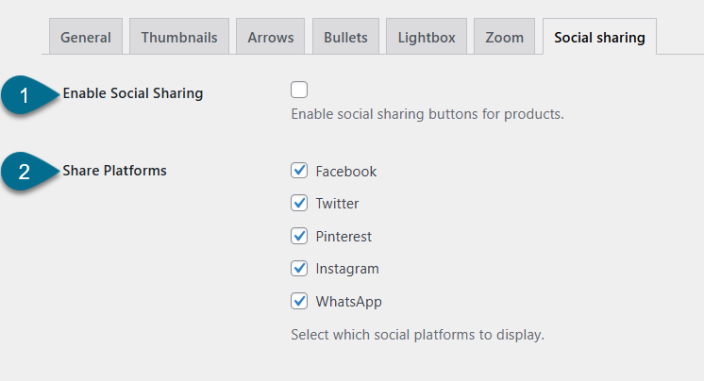Click the WhatsApp label text

pos(348,302)
